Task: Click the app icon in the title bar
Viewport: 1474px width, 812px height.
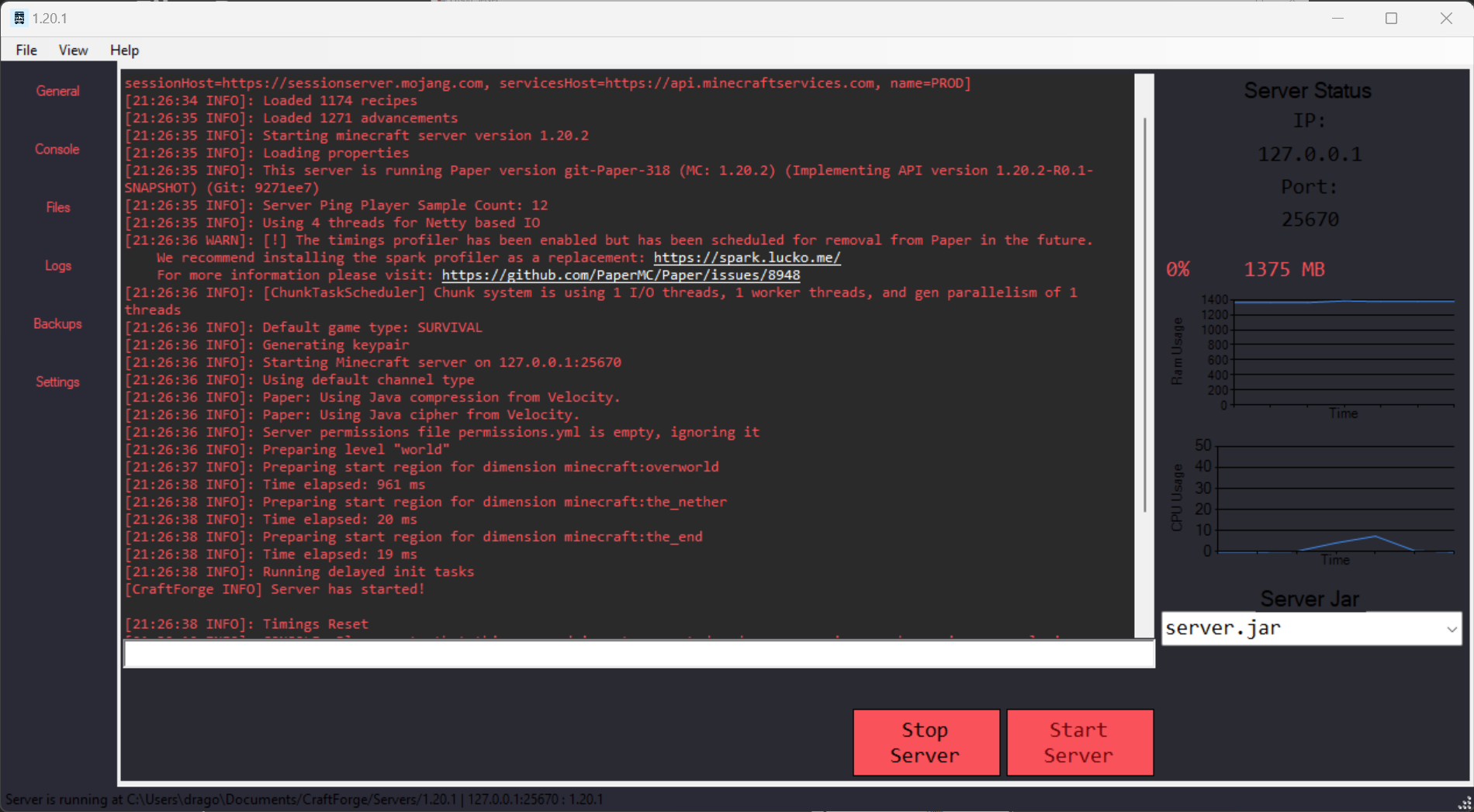Action: coord(19,18)
